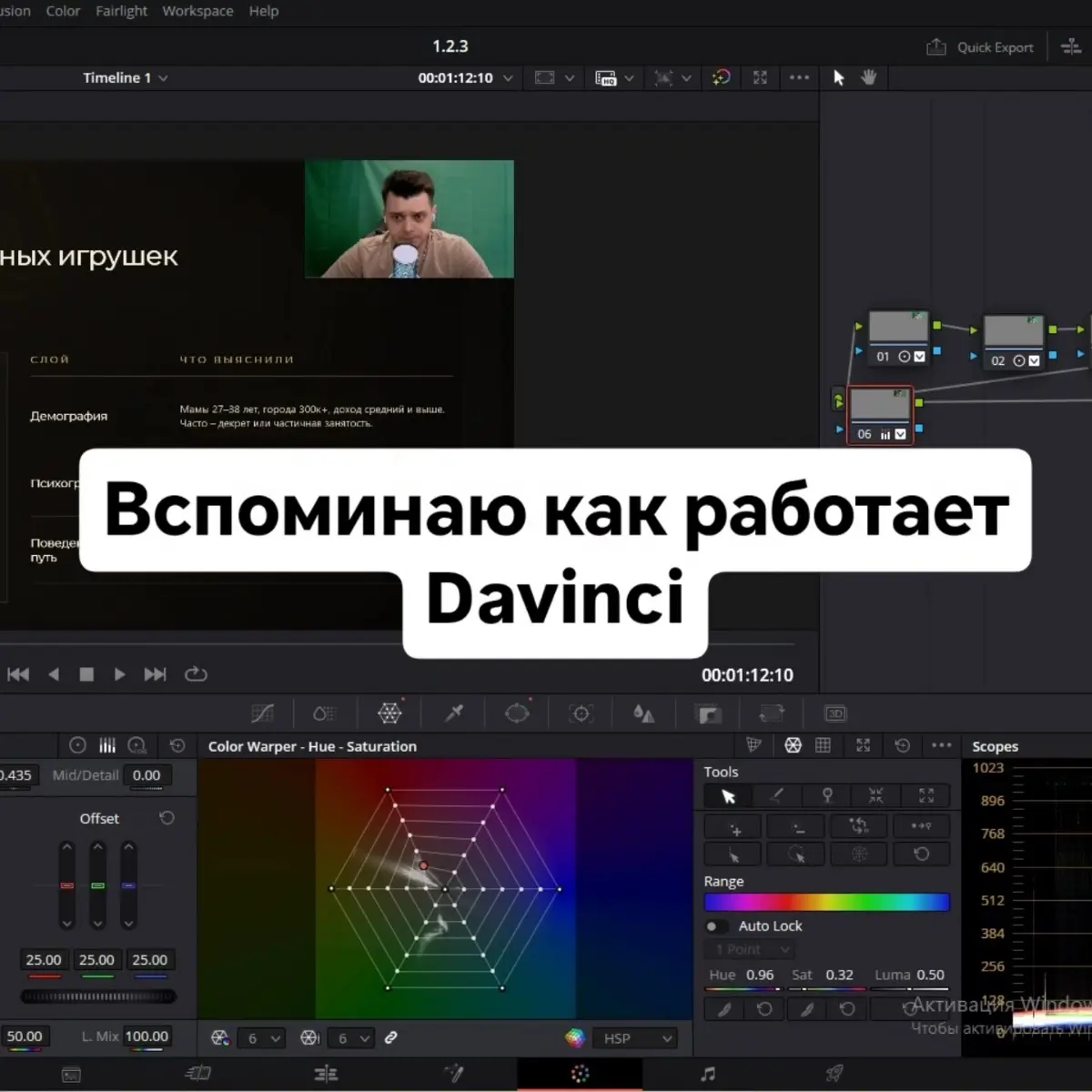Select the warper Select tool
This screenshot has width=1092, height=1092.
click(728, 796)
